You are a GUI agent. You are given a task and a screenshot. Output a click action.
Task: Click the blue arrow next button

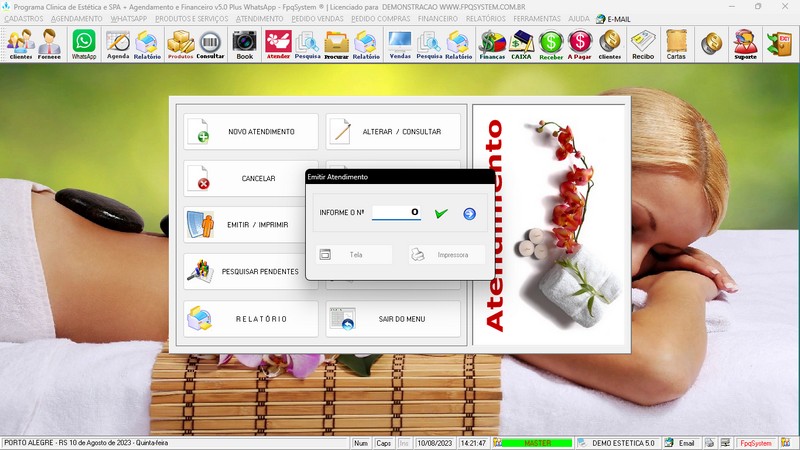coord(469,214)
